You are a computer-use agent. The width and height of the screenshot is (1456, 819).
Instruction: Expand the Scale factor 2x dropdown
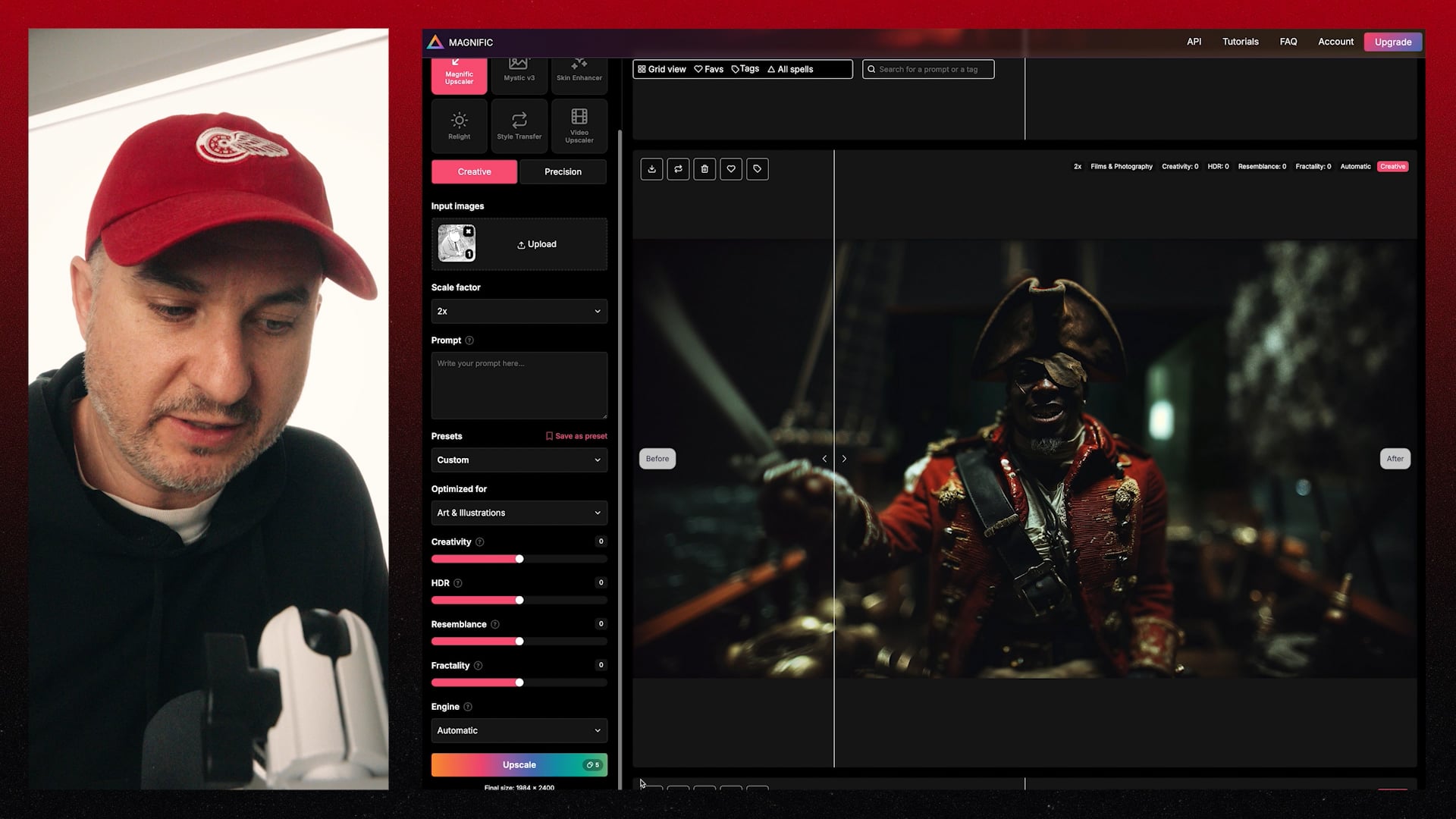click(x=519, y=312)
